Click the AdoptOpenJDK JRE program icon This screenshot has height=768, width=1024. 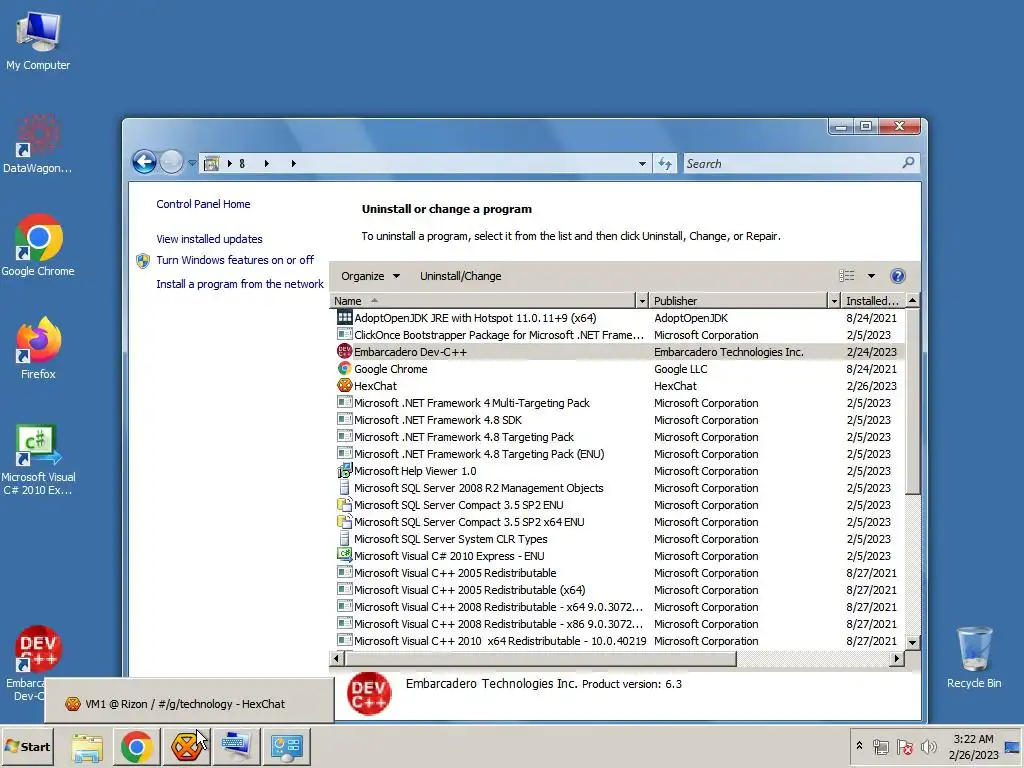click(344, 317)
